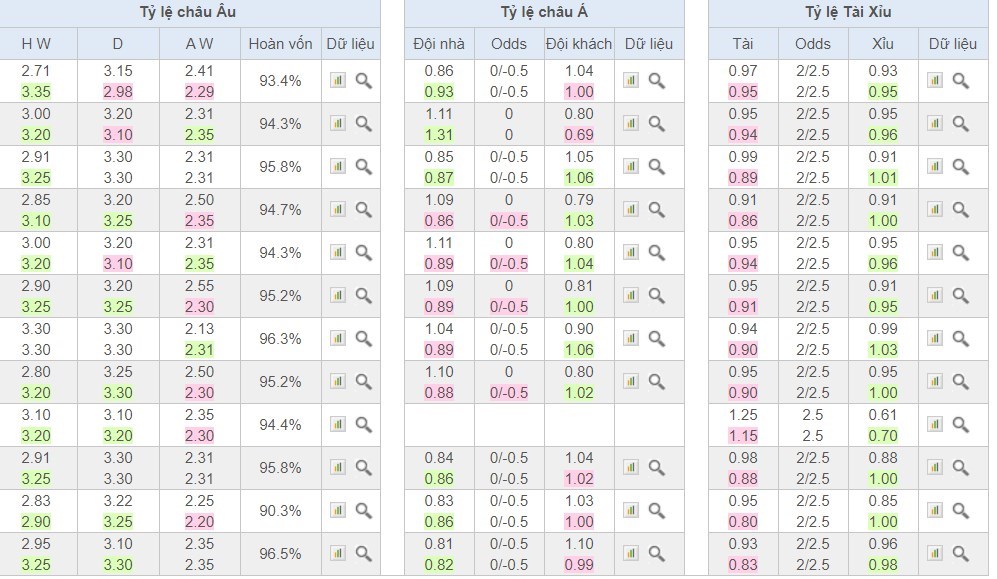Click the Xỉu column header
This screenshot has height=579, width=997.
(883, 44)
